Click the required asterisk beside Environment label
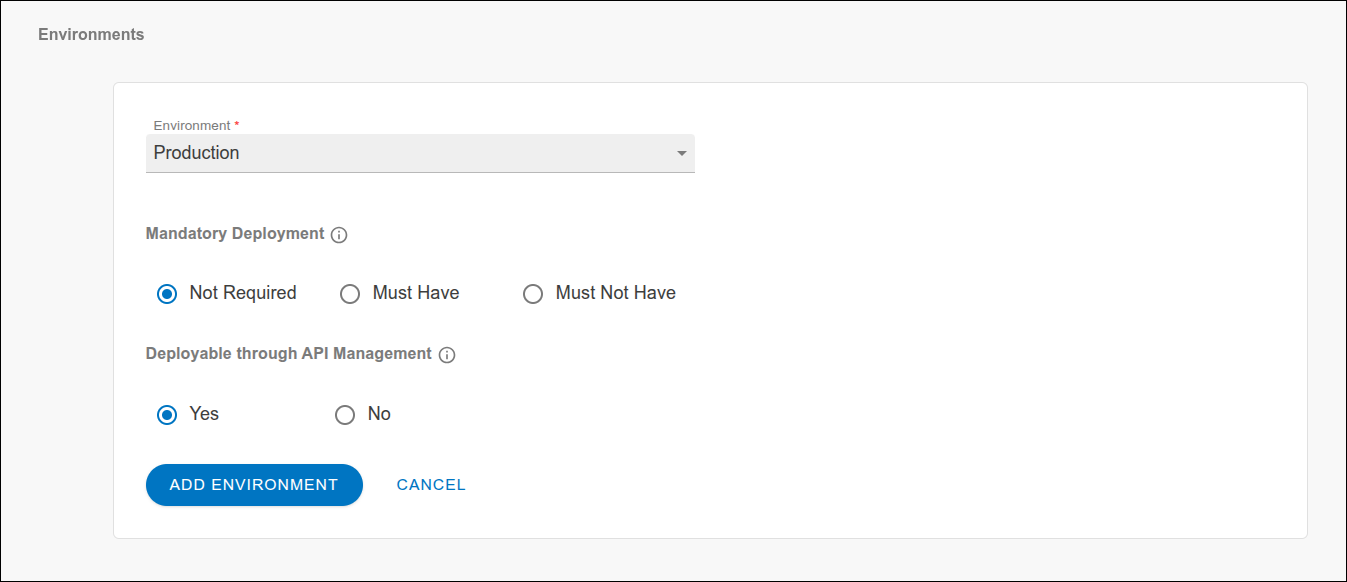The width and height of the screenshot is (1347, 582). point(237,124)
